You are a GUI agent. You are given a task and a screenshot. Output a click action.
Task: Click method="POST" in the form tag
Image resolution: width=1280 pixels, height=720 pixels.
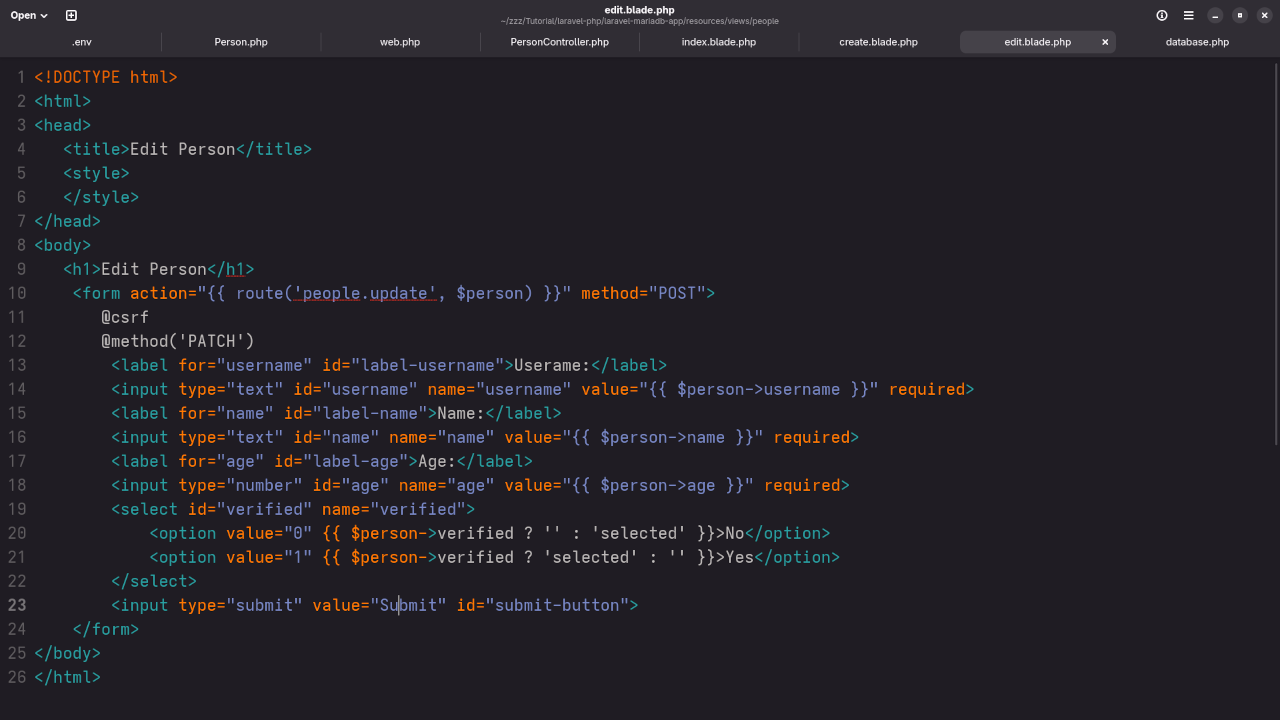643,293
